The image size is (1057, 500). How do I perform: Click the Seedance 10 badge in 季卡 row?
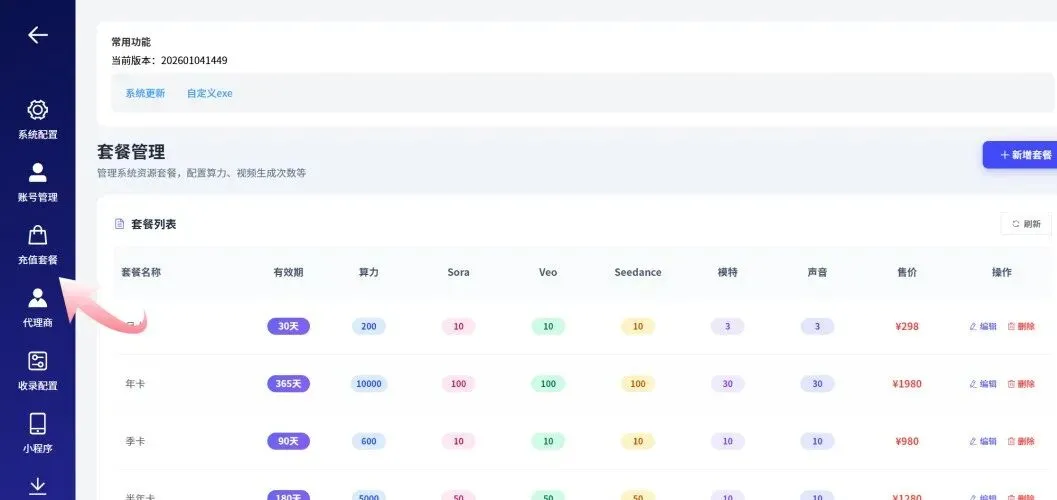point(638,441)
